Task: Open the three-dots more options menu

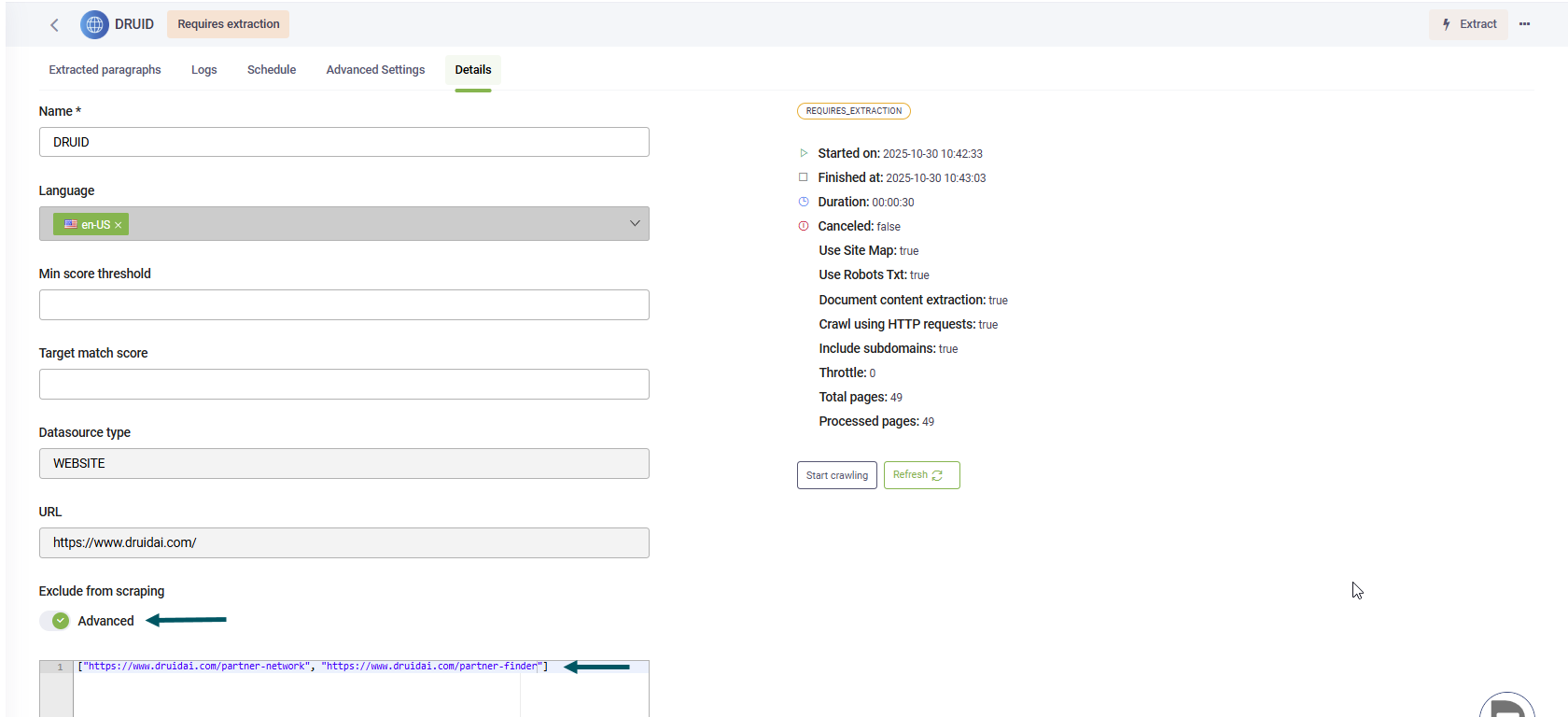Action: [x=1524, y=24]
